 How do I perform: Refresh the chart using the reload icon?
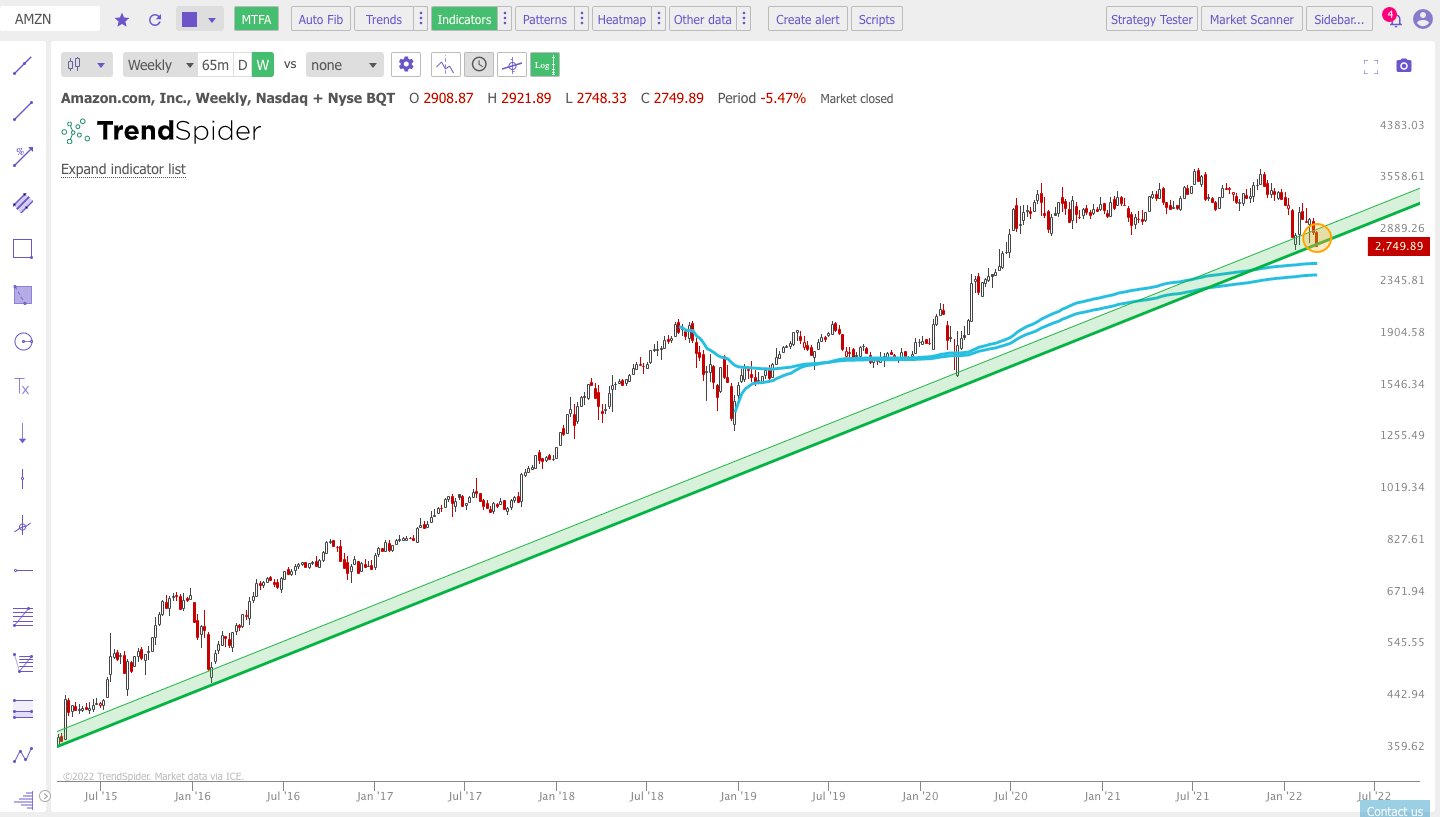[x=154, y=19]
